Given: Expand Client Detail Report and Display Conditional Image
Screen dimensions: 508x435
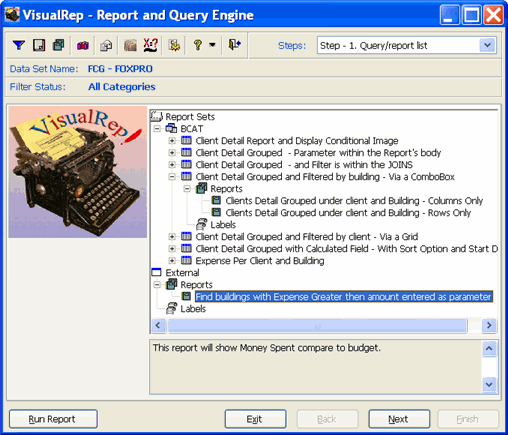Looking at the screenshot, I should tap(172, 141).
